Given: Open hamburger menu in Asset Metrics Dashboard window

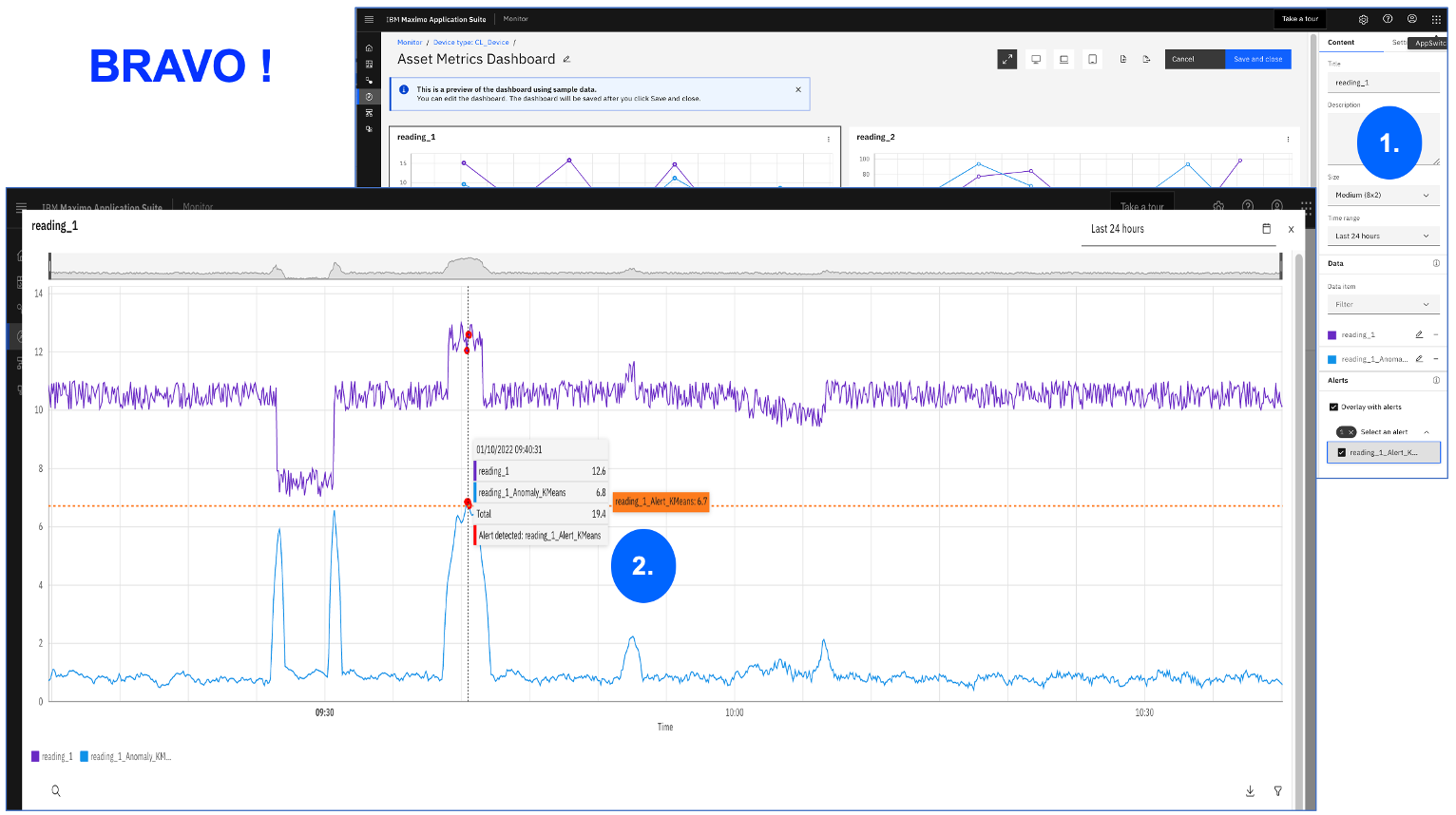Looking at the screenshot, I should (369, 19).
